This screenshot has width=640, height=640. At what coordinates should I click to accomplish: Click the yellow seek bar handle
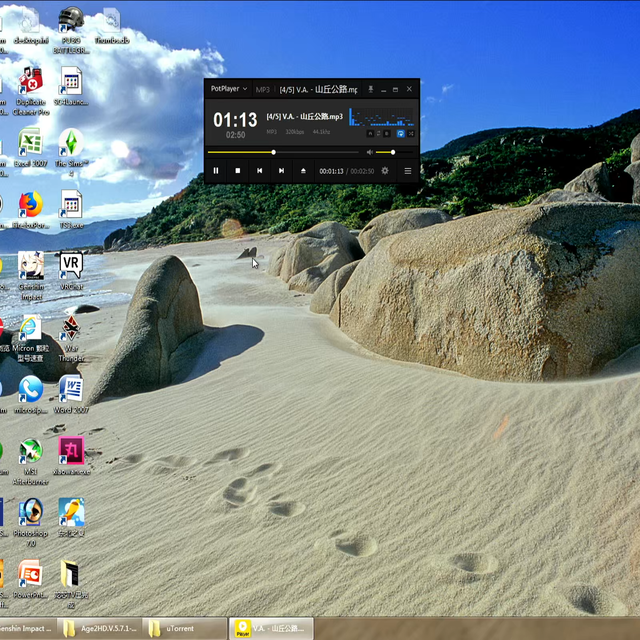[274, 152]
